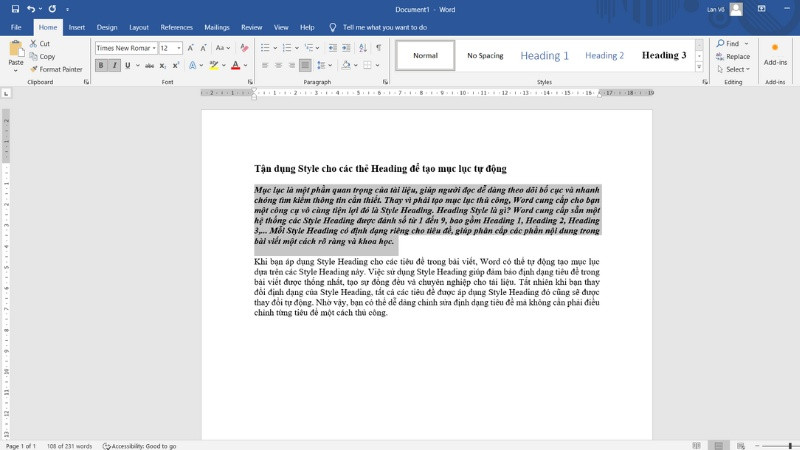The image size is (800, 450).
Task: Switch to the Insert tab
Action: [x=76, y=27]
